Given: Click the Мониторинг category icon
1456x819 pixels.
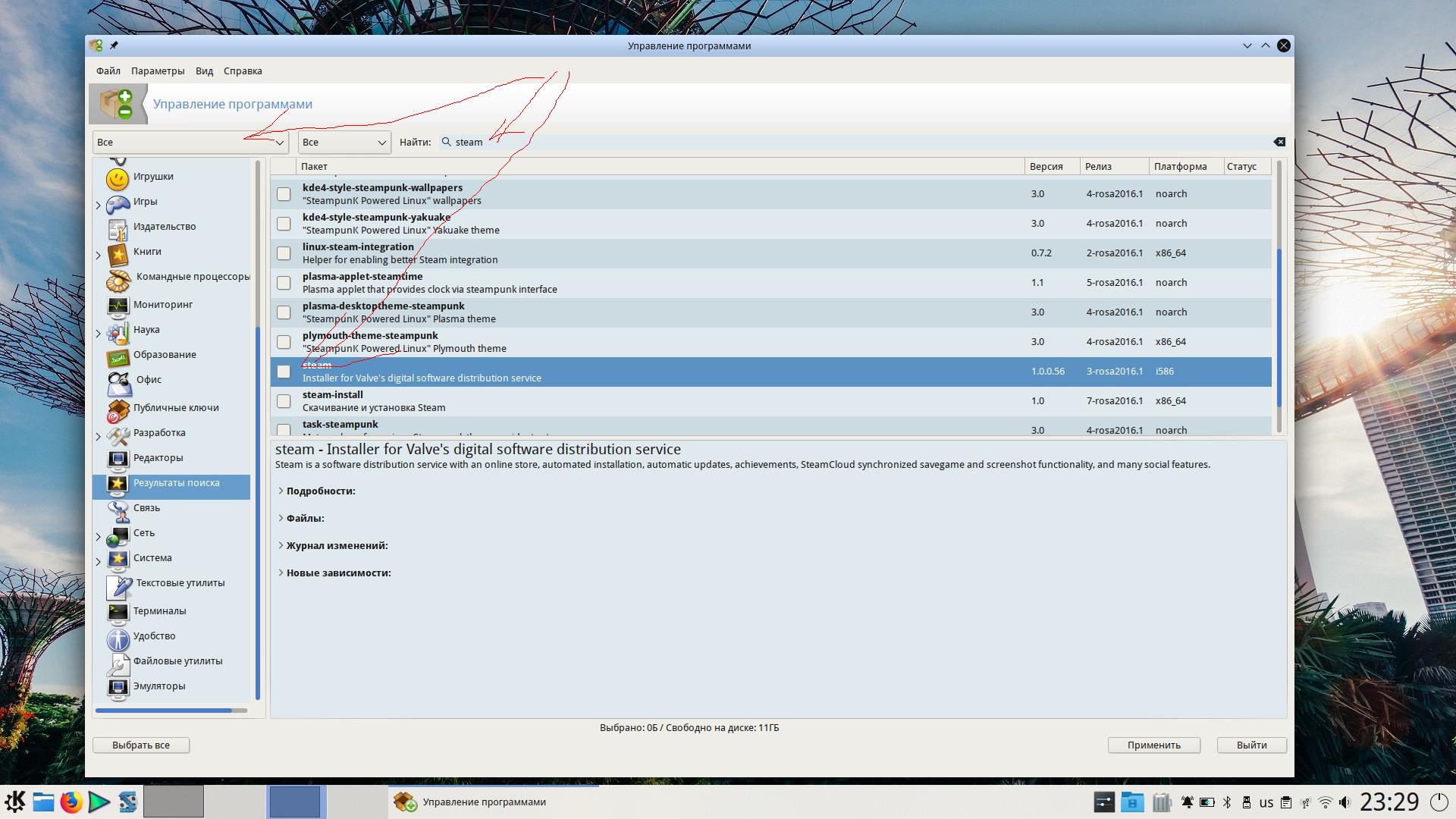Looking at the screenshot, I should (x=118, y=306).
